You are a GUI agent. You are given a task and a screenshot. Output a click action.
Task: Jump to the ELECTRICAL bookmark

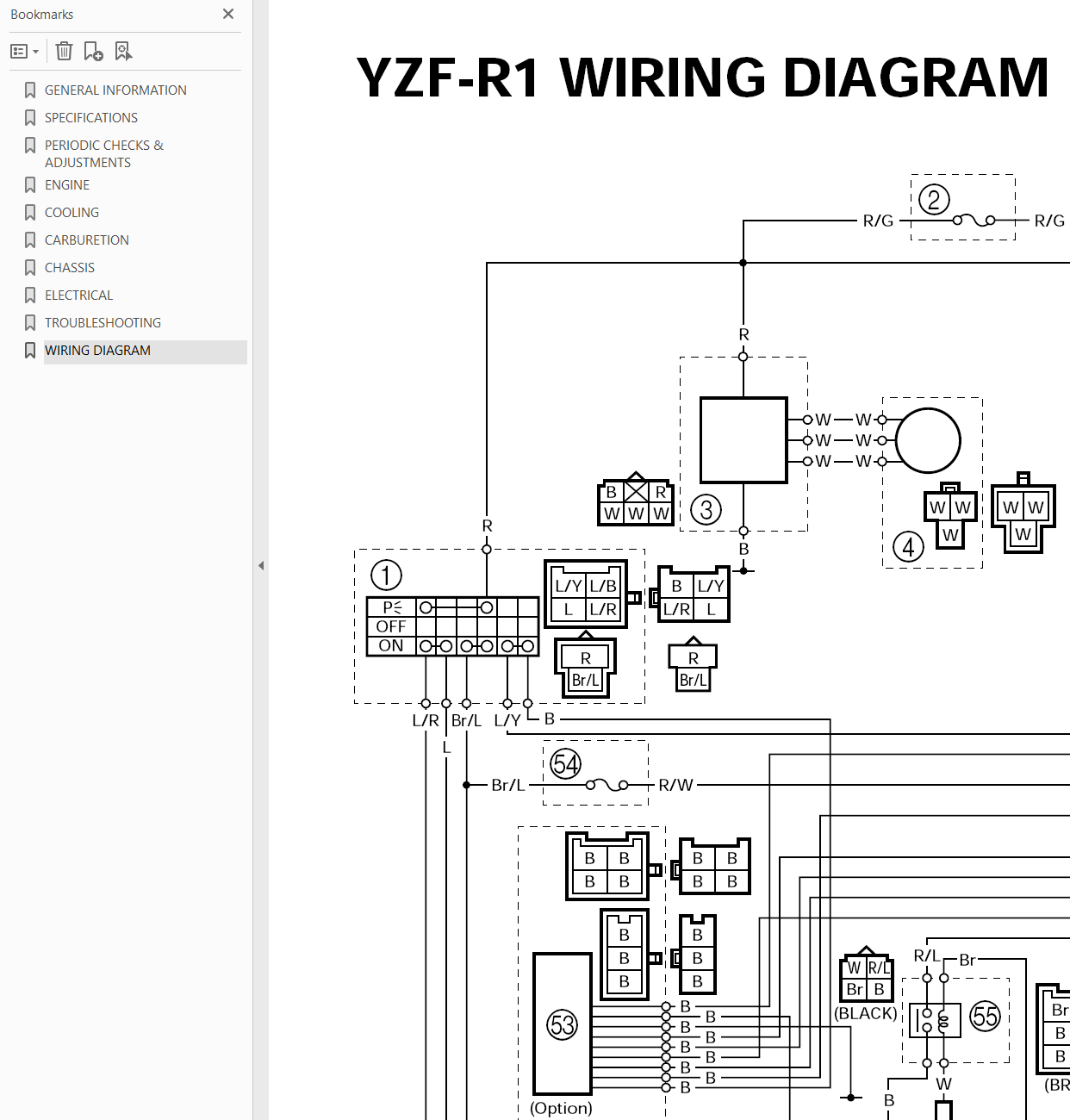click(78, 296)
